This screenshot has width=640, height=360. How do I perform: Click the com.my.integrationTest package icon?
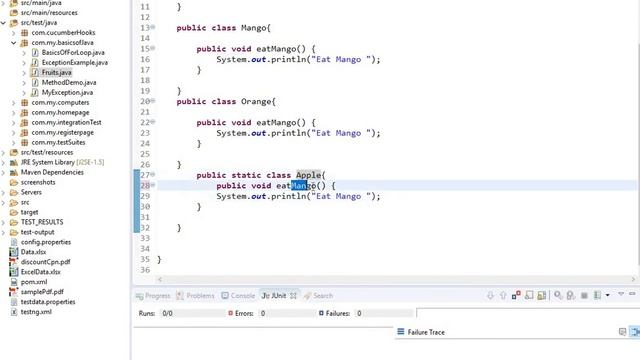[x=24, y=122]
